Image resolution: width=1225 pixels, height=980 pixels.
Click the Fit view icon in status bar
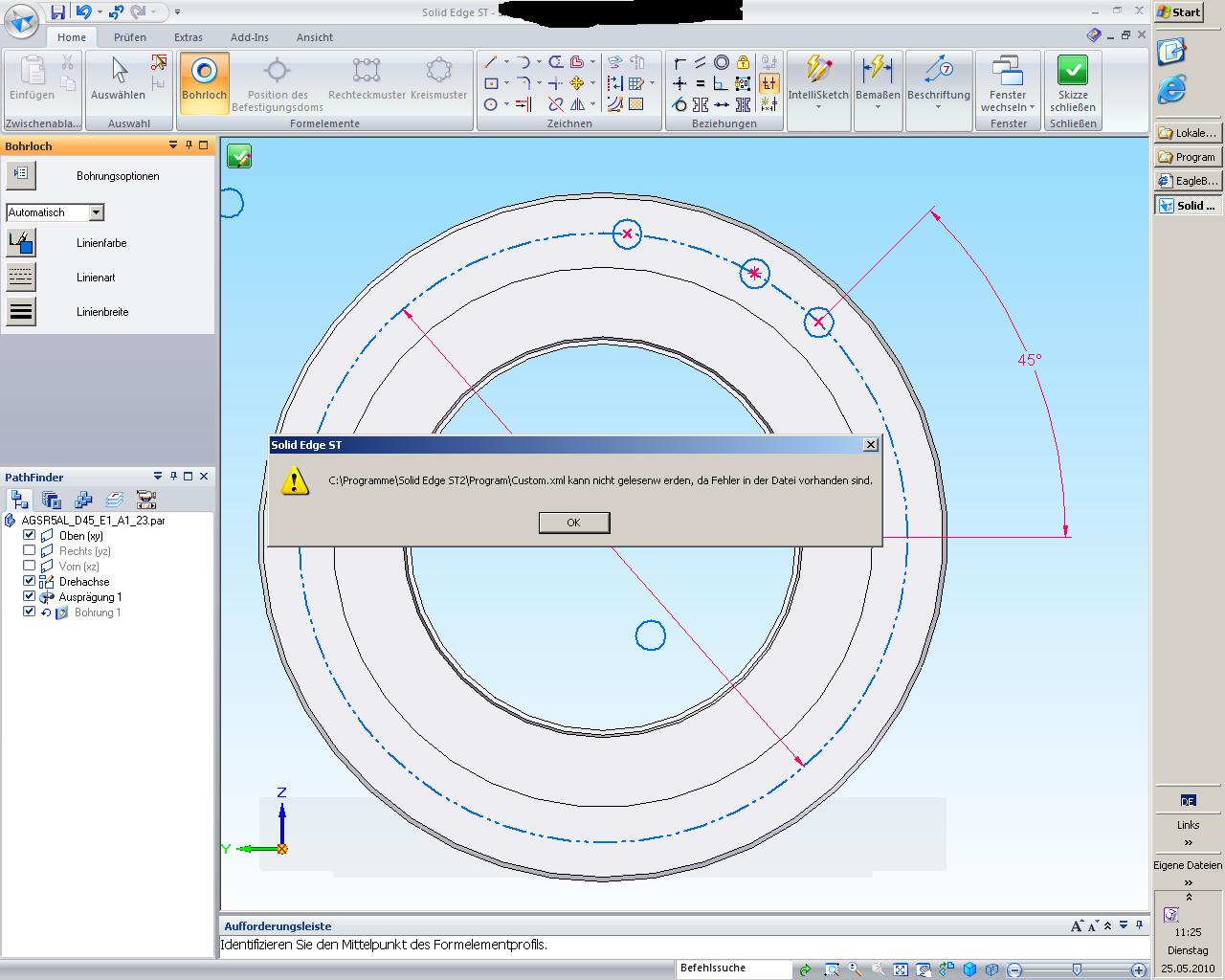(x=901, y=969)
